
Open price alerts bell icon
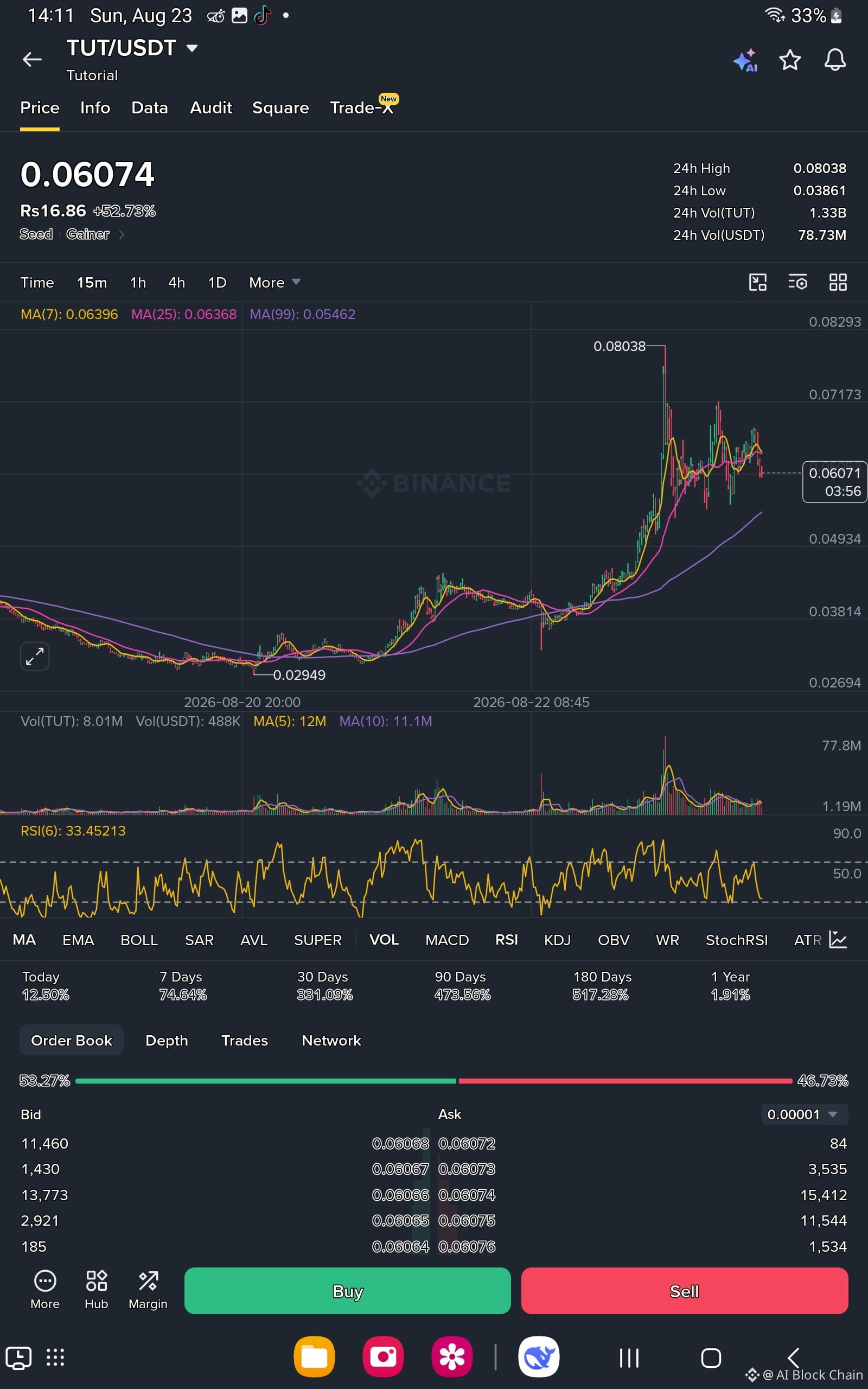point(835,60)
